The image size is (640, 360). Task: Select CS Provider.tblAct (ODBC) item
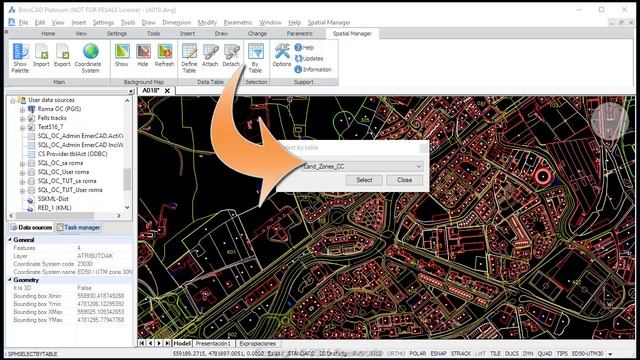[72, 154]
